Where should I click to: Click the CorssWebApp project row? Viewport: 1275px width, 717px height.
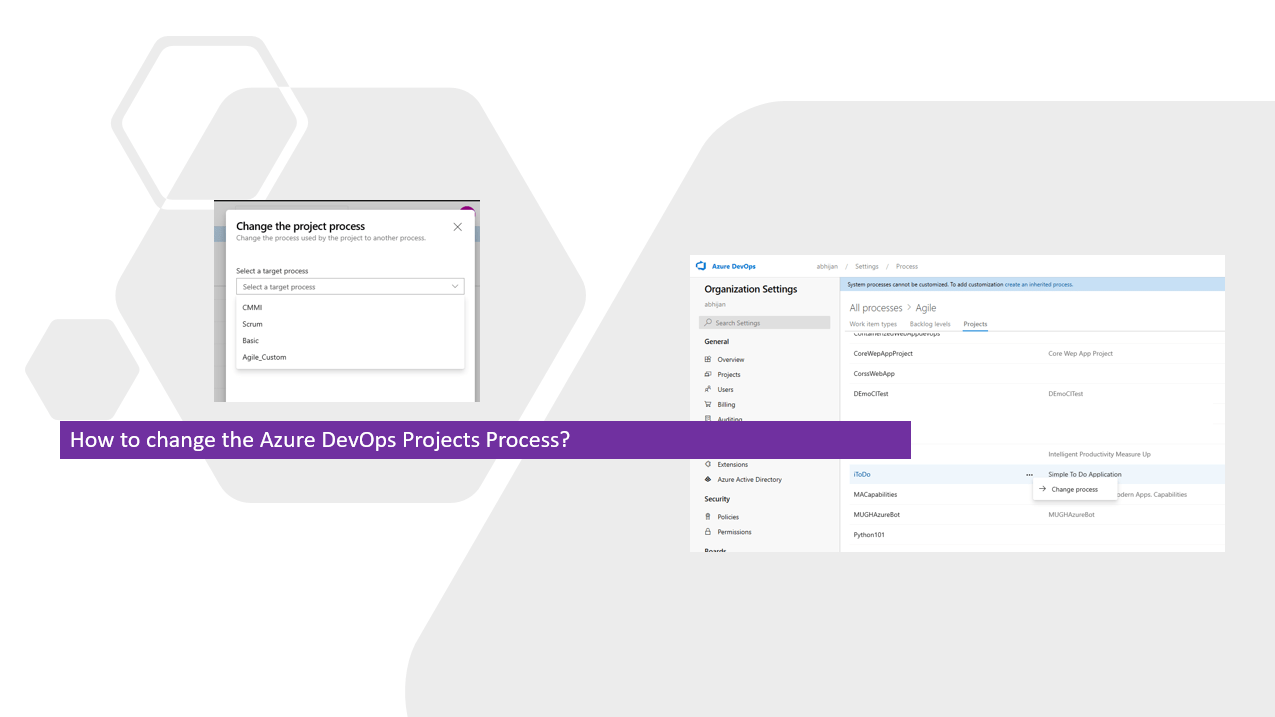pos(1037,374)
